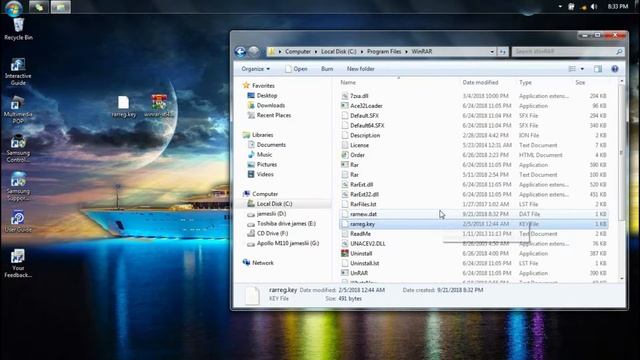
Task: Open Samsung Control desktop icon
Action: 18,149
